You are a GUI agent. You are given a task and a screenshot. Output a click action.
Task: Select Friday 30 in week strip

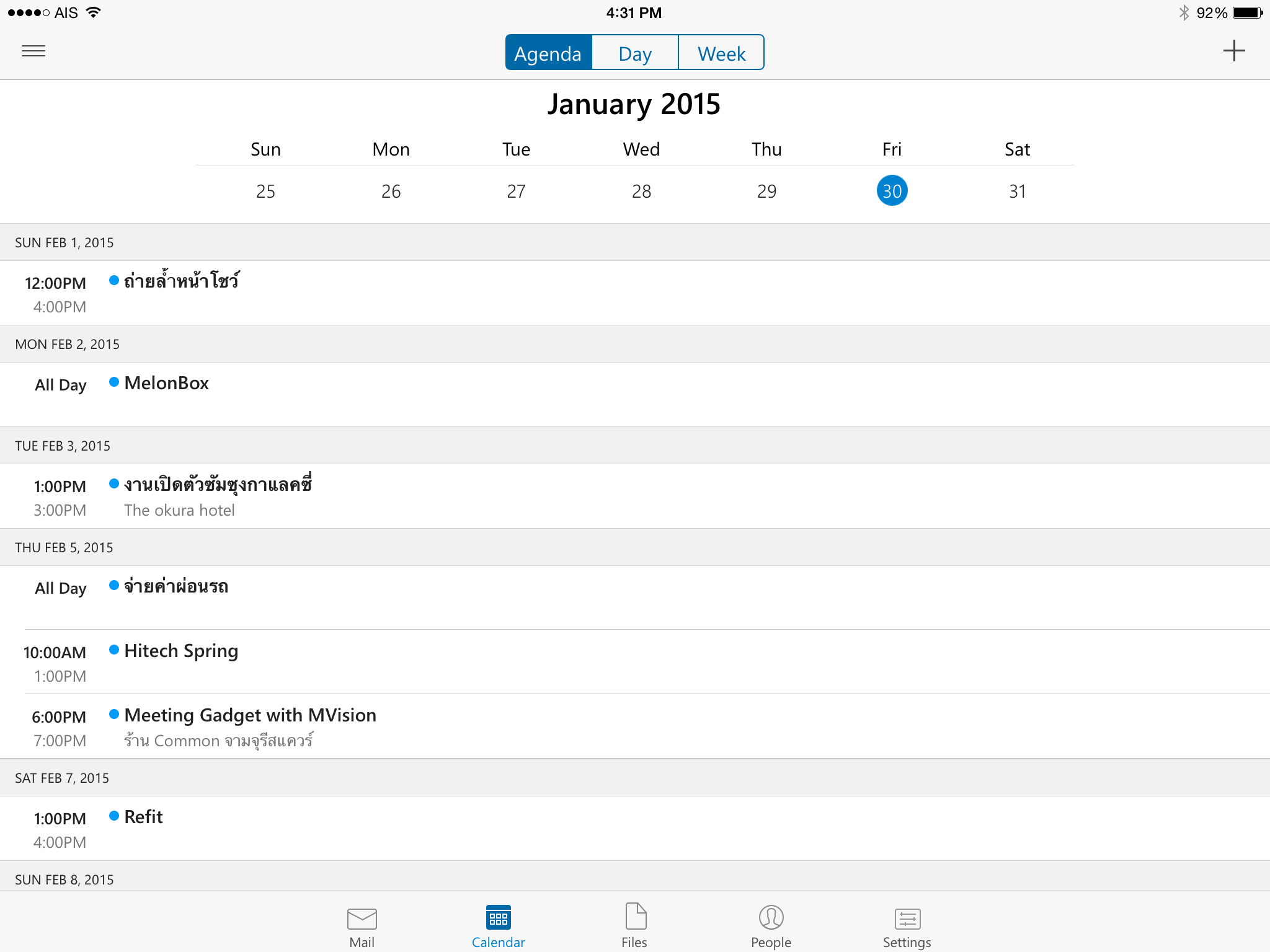pos(892,191)
